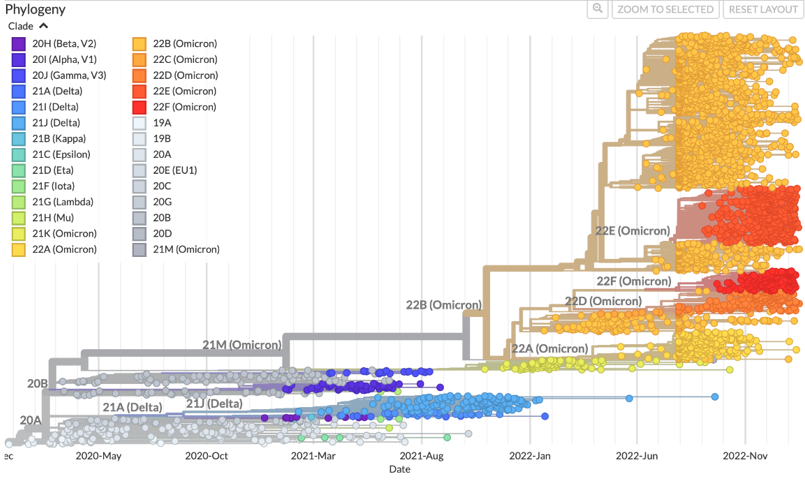Collapse the Clade legend chevron
This screenshot has width=805, height=483.
44,26
